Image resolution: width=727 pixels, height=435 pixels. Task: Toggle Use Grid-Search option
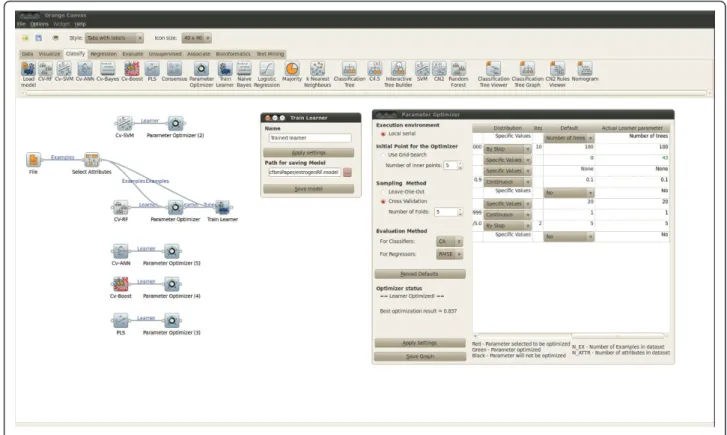pos(383,155)
